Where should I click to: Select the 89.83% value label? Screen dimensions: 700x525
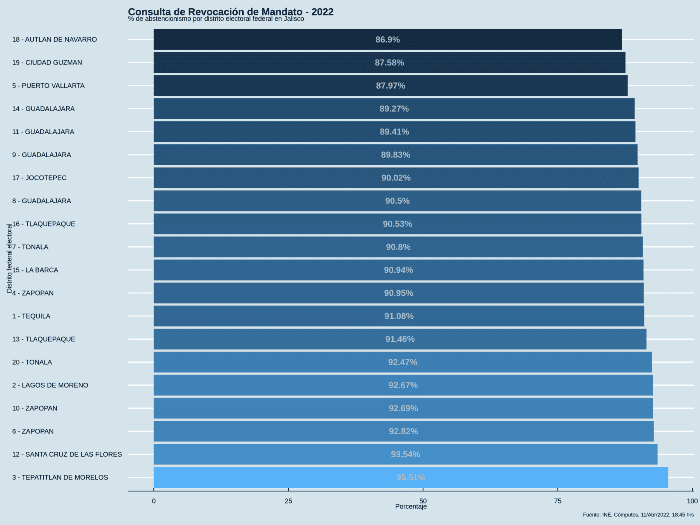click(395, 155)
